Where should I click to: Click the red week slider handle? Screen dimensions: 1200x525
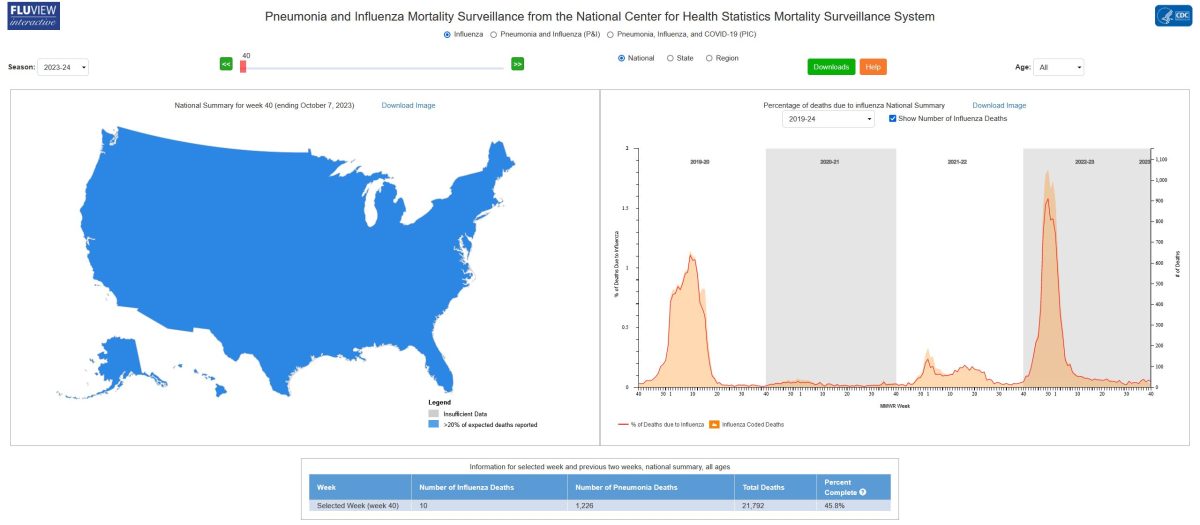tap(242, 67)
